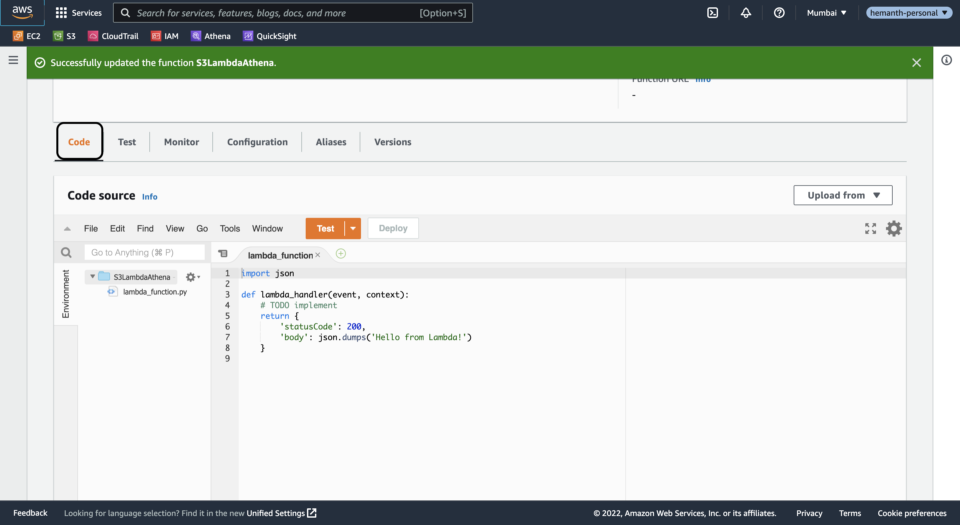The height and width of the screenshot is (525, 960).
Task: Open the help question mark menu
Action: pos(779,13)
